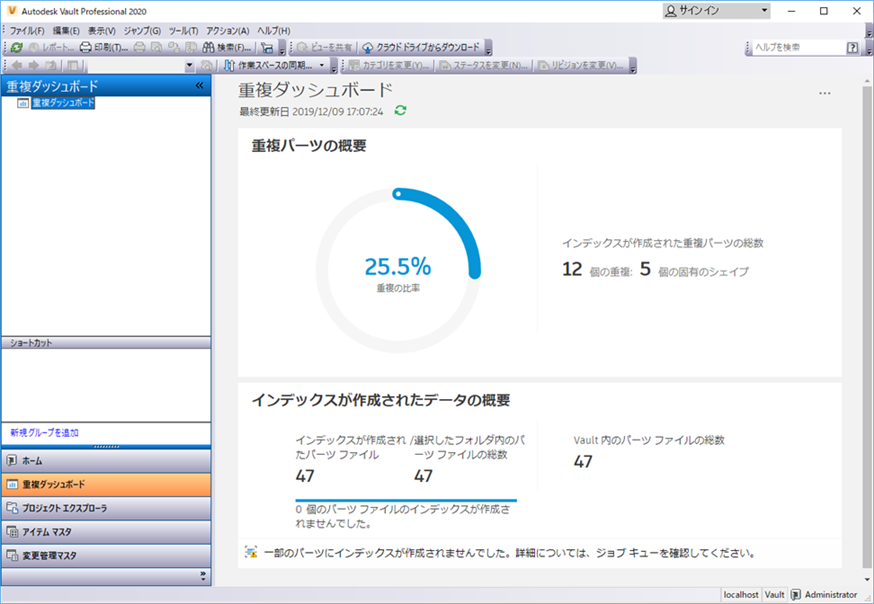The image size is (874, 604).
Task: Open the empty navigation combo box dropdown
Action: coord(189,66)
